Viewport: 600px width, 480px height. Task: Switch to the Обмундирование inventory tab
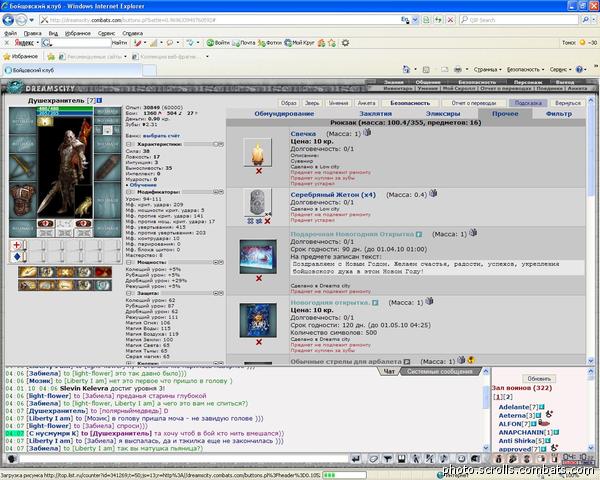(284, 114)
